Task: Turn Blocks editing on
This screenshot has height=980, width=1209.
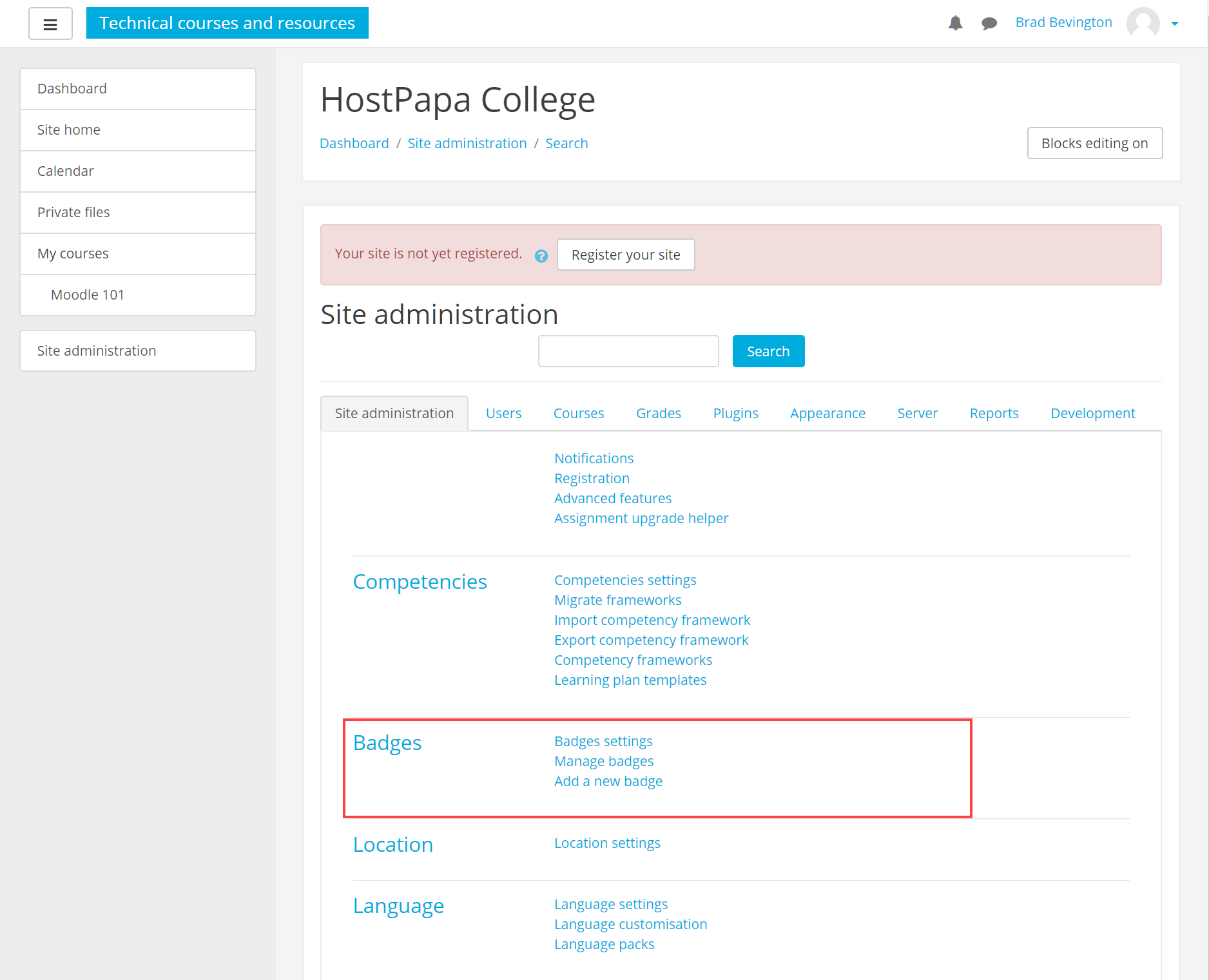Action: pyautogui.click(x=1094, y=143)
